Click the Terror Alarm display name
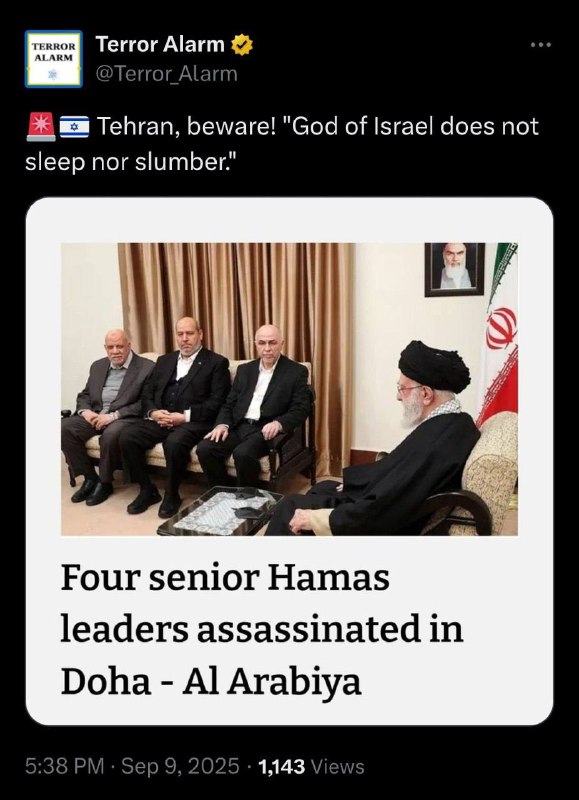579x800 pixels. 160,45
